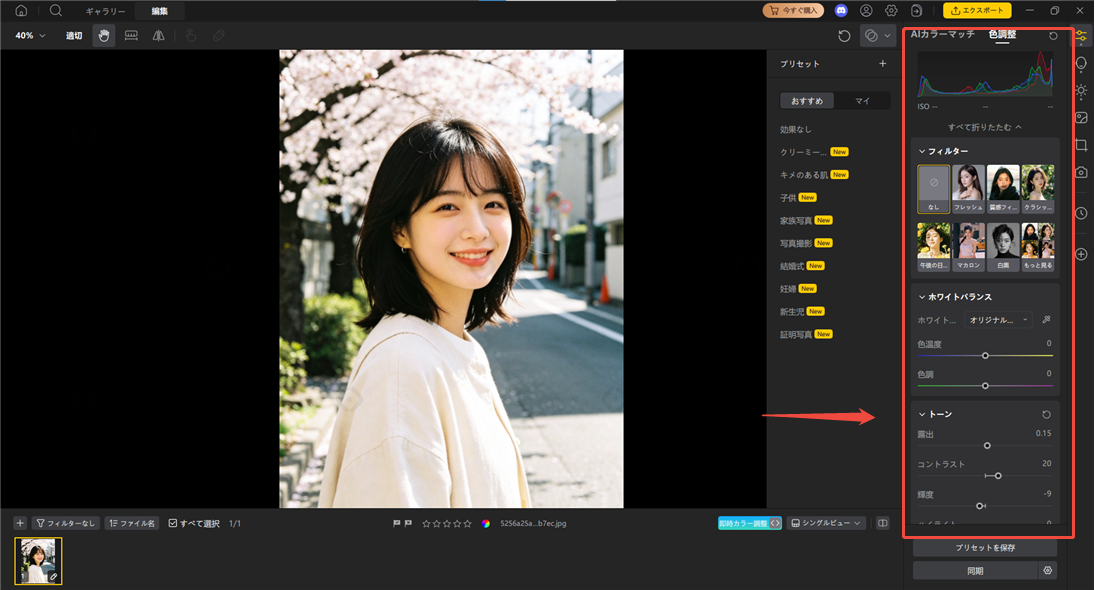Switch to AIカラーマッチ tab
The image size is (1095, 590).
(x=942, y=34)
